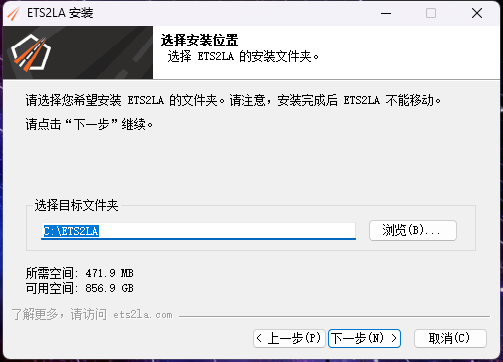
Task: Click 下一步(N) to continue installation
Action: point(364,338)
